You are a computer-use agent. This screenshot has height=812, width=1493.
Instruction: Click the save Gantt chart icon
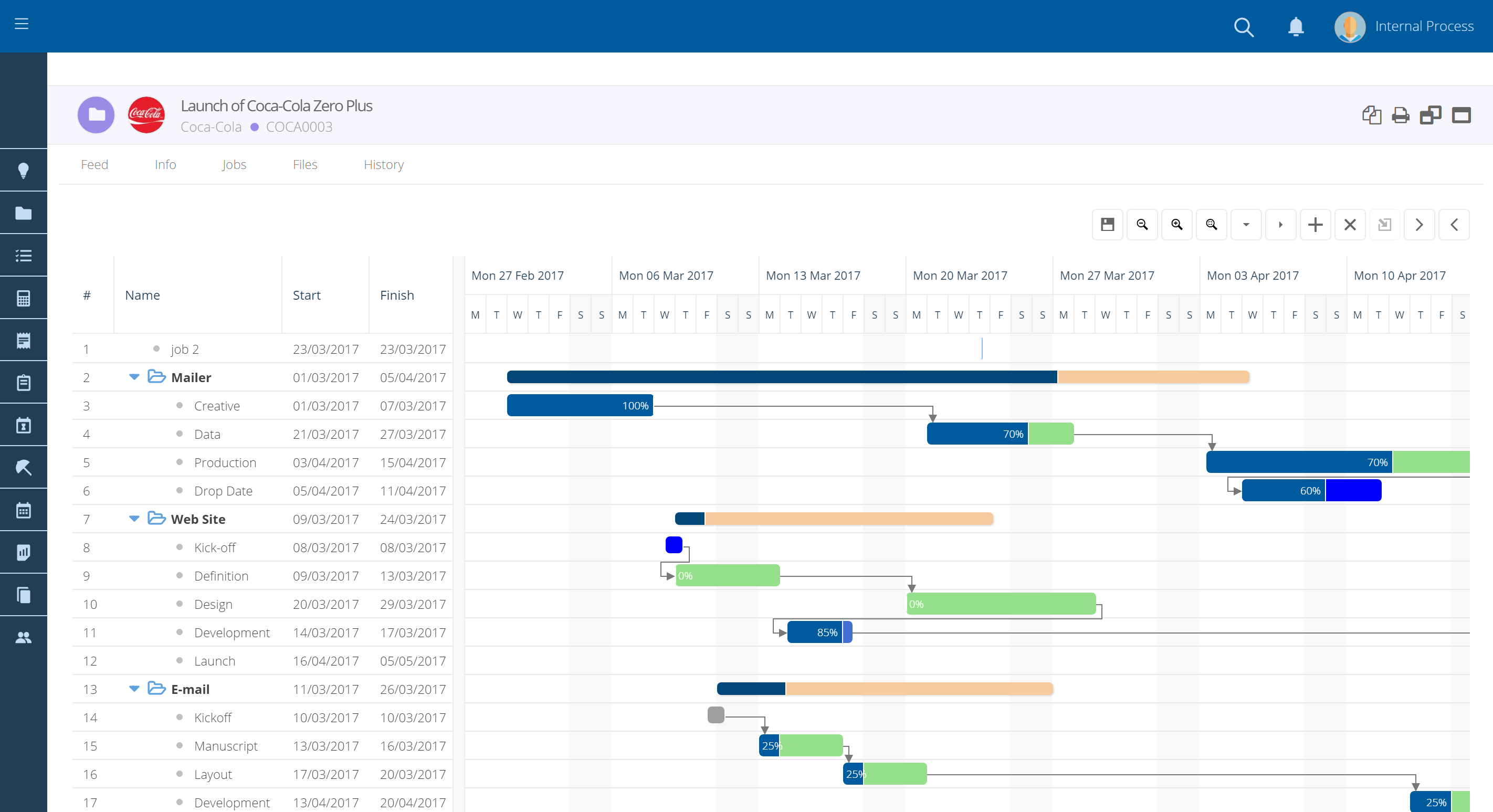point(1107,224)
